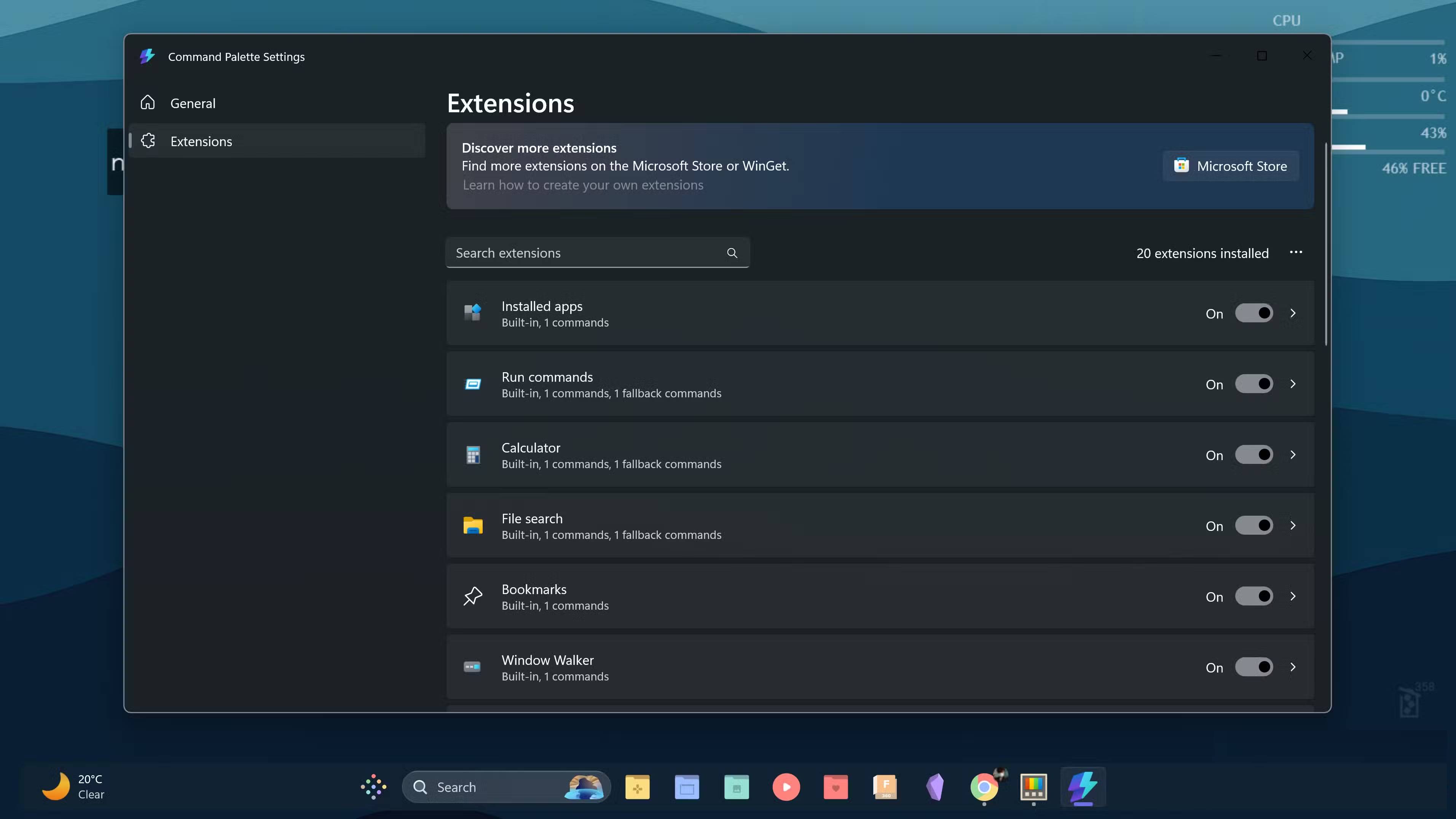Expand the Bookmarks extension settings
The width and height of the screenshot is (1456, 819).
point(1294,596)
